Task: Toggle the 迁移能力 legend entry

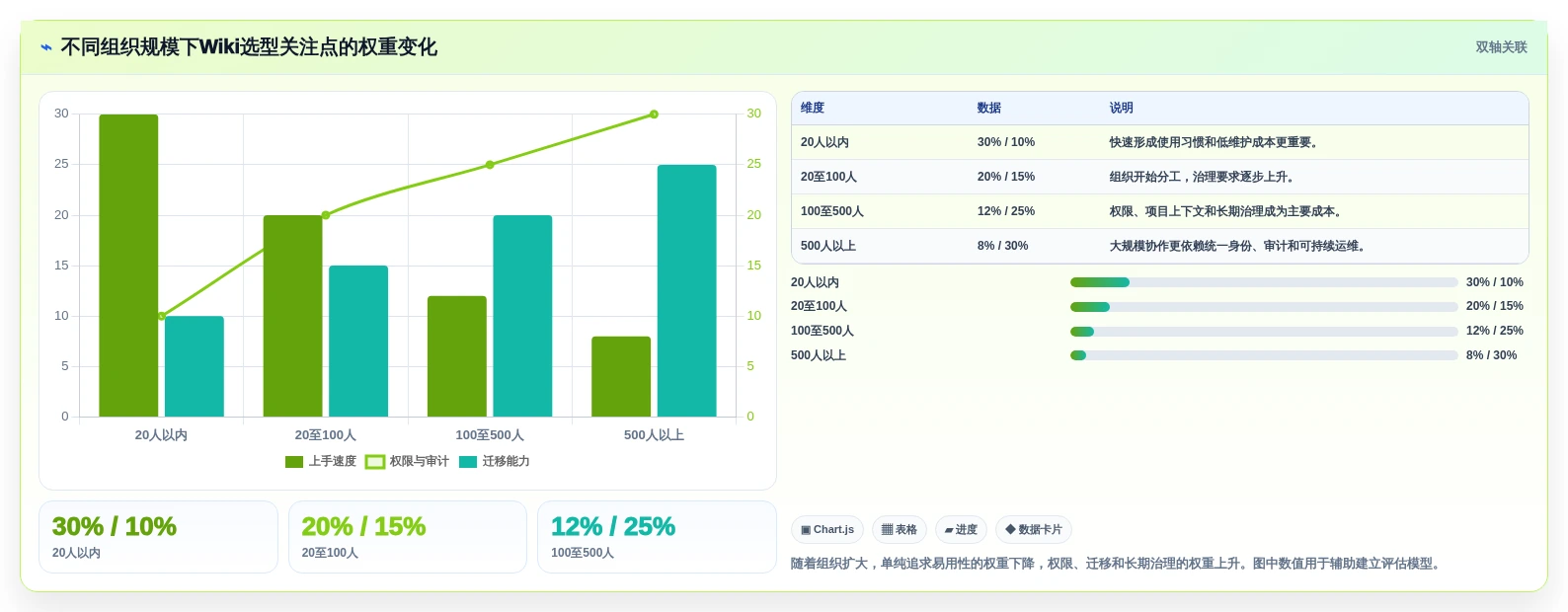Action: click(x=494, y=461)
